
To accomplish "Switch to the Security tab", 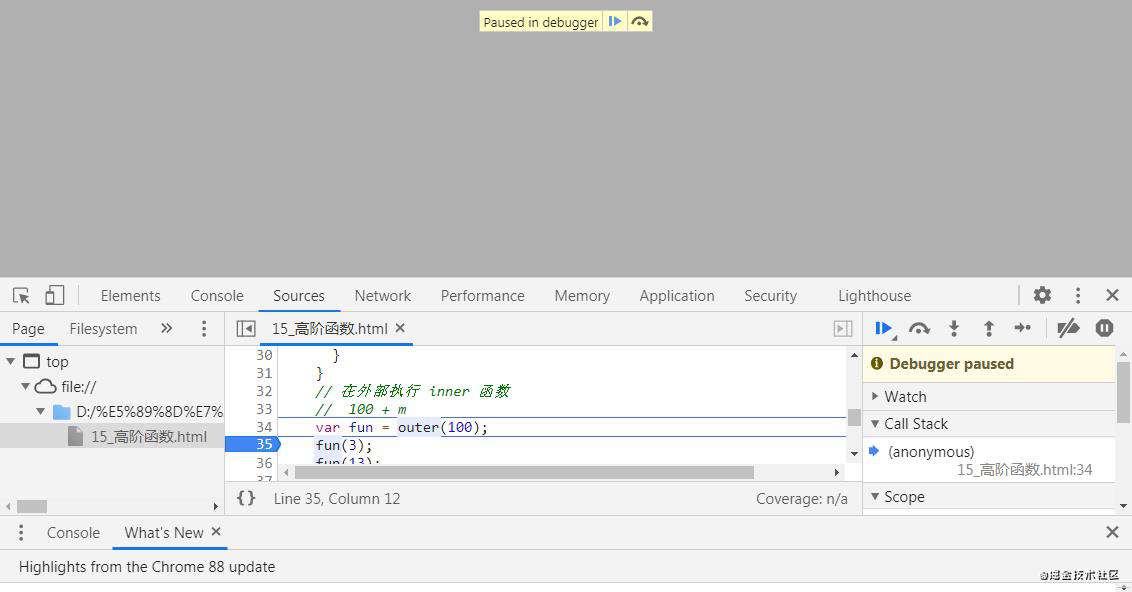I will pyautogui.click(x=770, y=296).
